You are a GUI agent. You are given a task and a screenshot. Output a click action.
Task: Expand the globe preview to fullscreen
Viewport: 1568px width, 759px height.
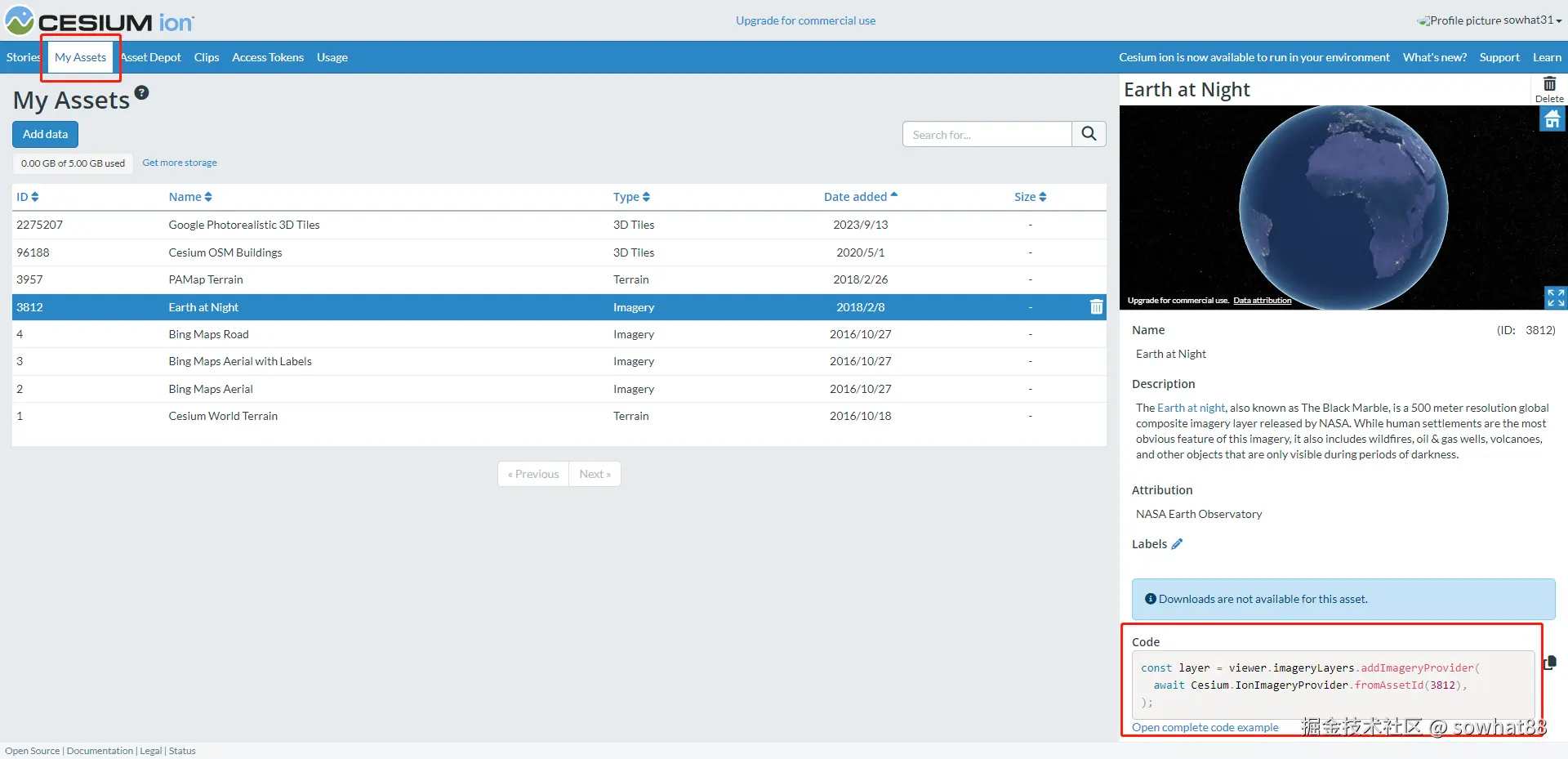[1556, 297]
